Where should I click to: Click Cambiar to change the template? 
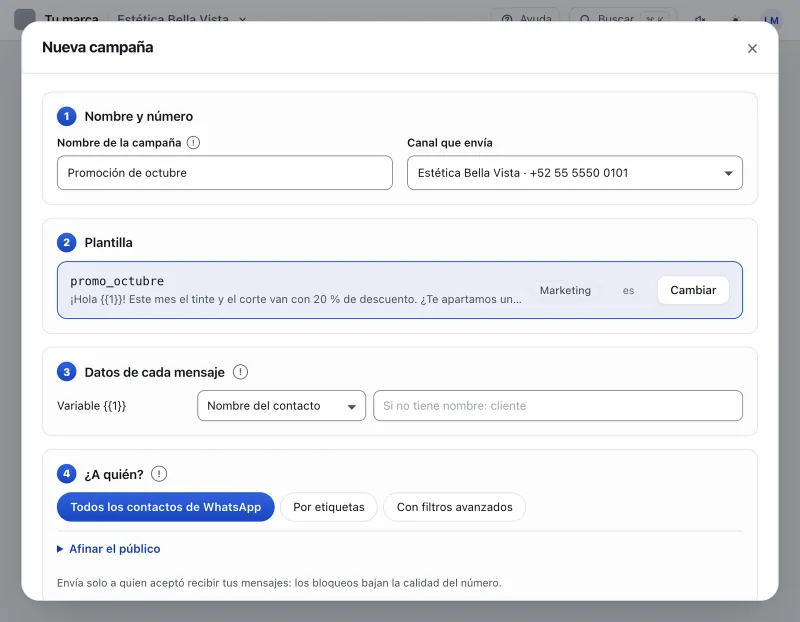click(x=693, y=290)
